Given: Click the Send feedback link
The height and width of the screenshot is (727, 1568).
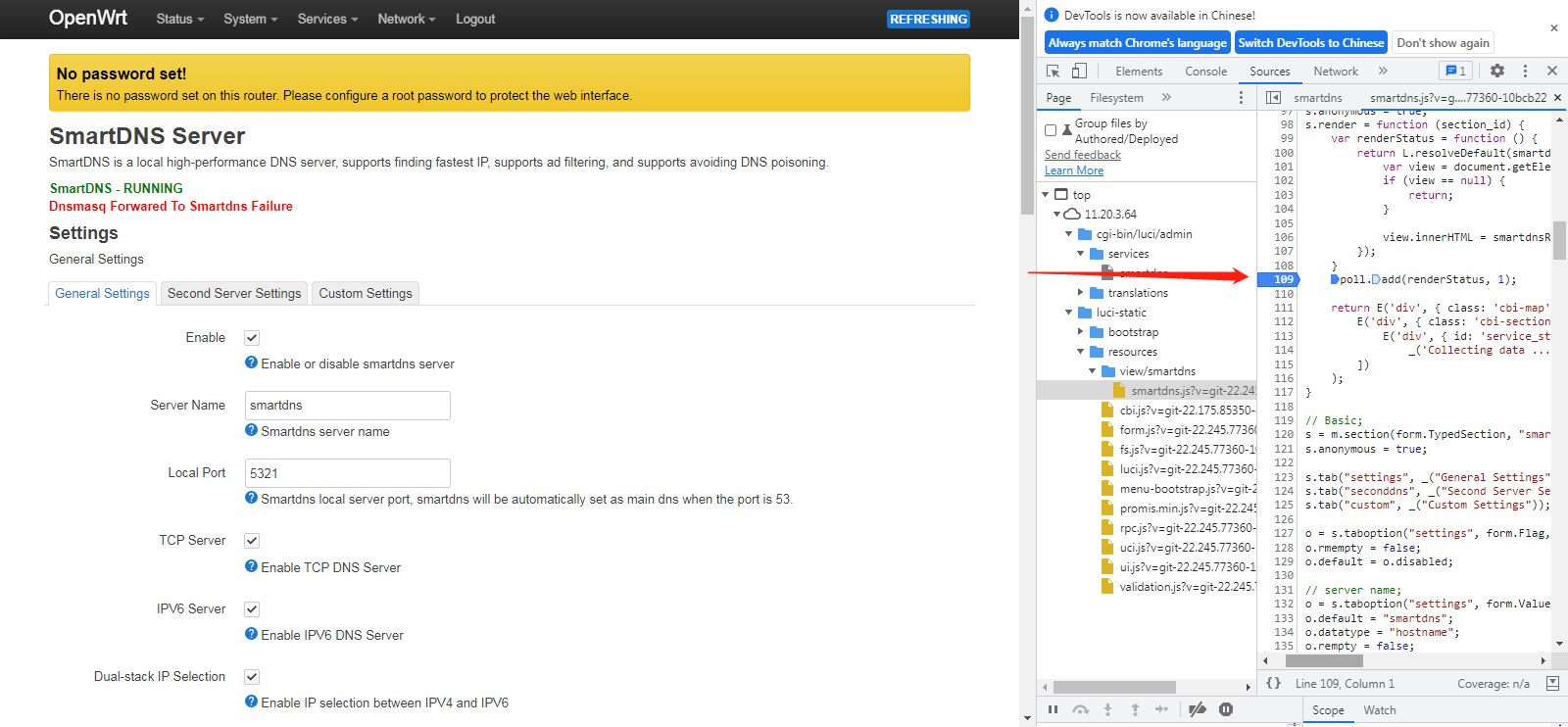Looking at the screenshot, I should coord(1083,155).
